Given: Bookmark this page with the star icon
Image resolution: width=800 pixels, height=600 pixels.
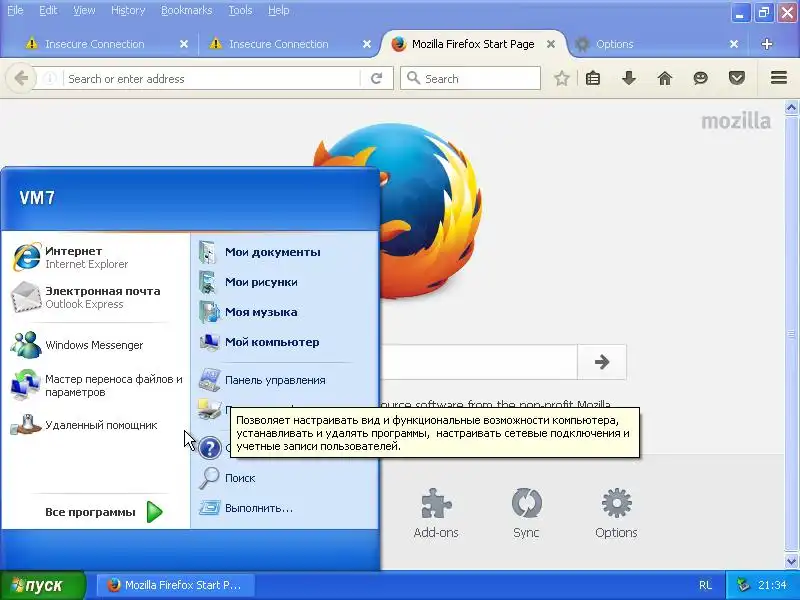Looking at the screenshot, I should [562, 79].
